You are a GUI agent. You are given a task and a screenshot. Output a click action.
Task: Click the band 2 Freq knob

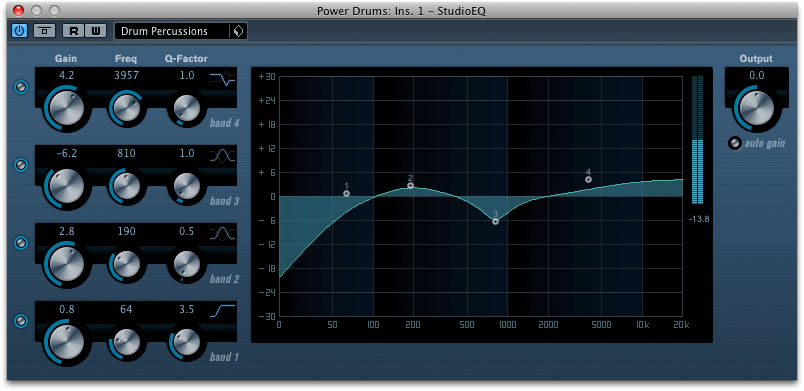(126, 263)
